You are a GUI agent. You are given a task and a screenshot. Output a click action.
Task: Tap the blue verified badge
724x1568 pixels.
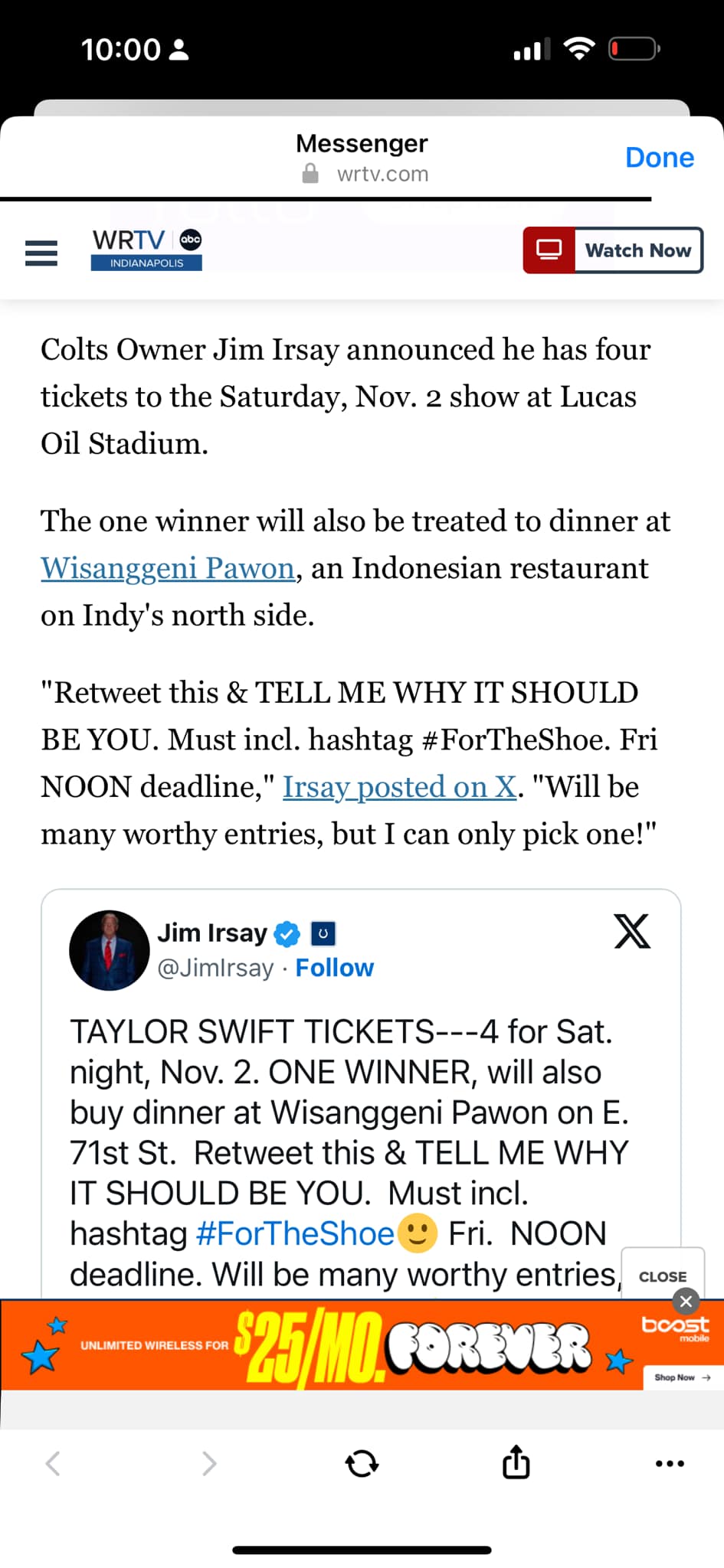[287, 934]
